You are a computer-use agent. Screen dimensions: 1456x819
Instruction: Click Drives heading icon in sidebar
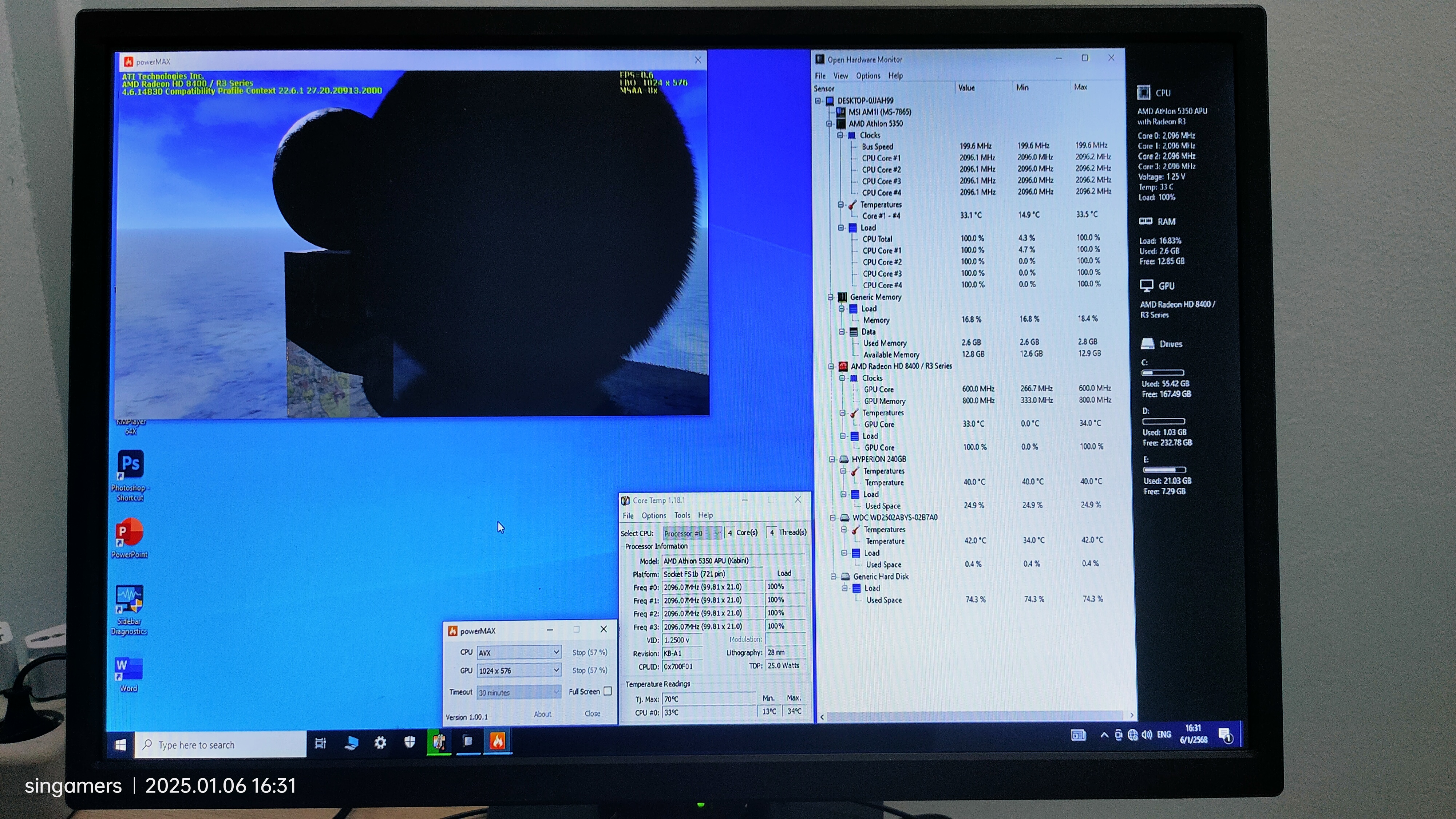1147,344
